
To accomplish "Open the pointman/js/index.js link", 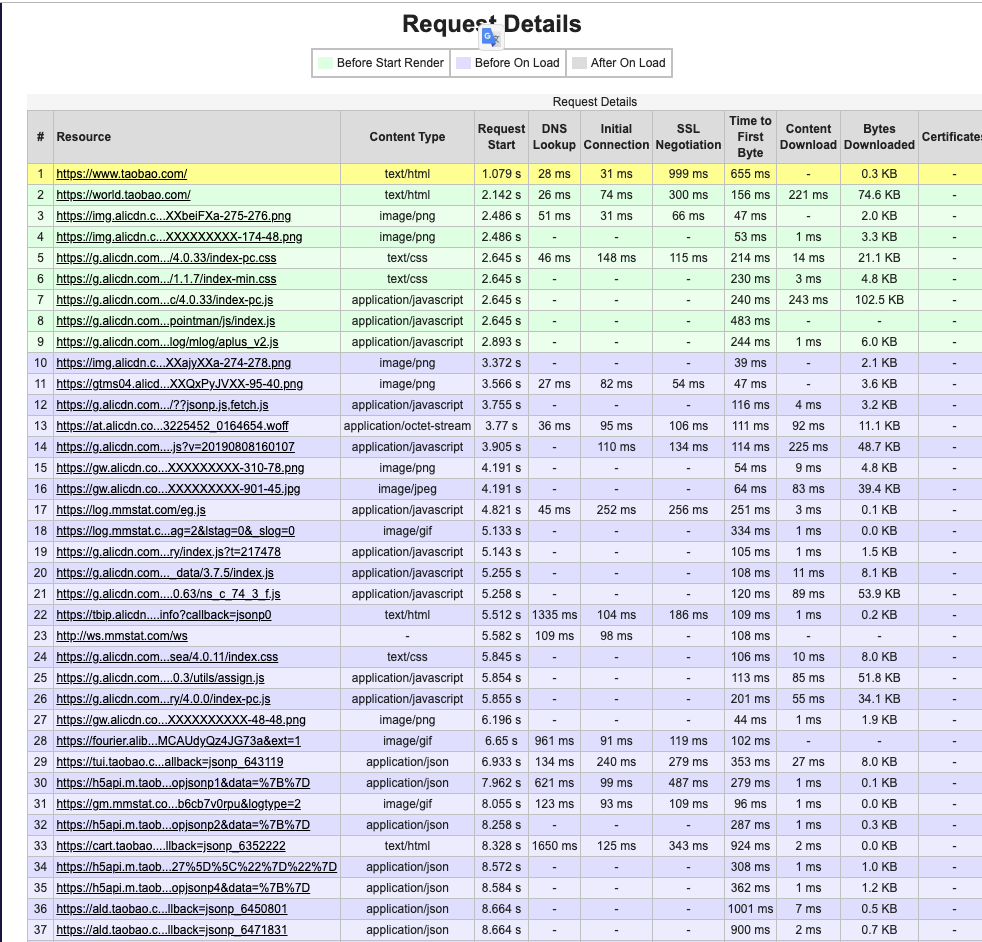I will tap(165, 321).
